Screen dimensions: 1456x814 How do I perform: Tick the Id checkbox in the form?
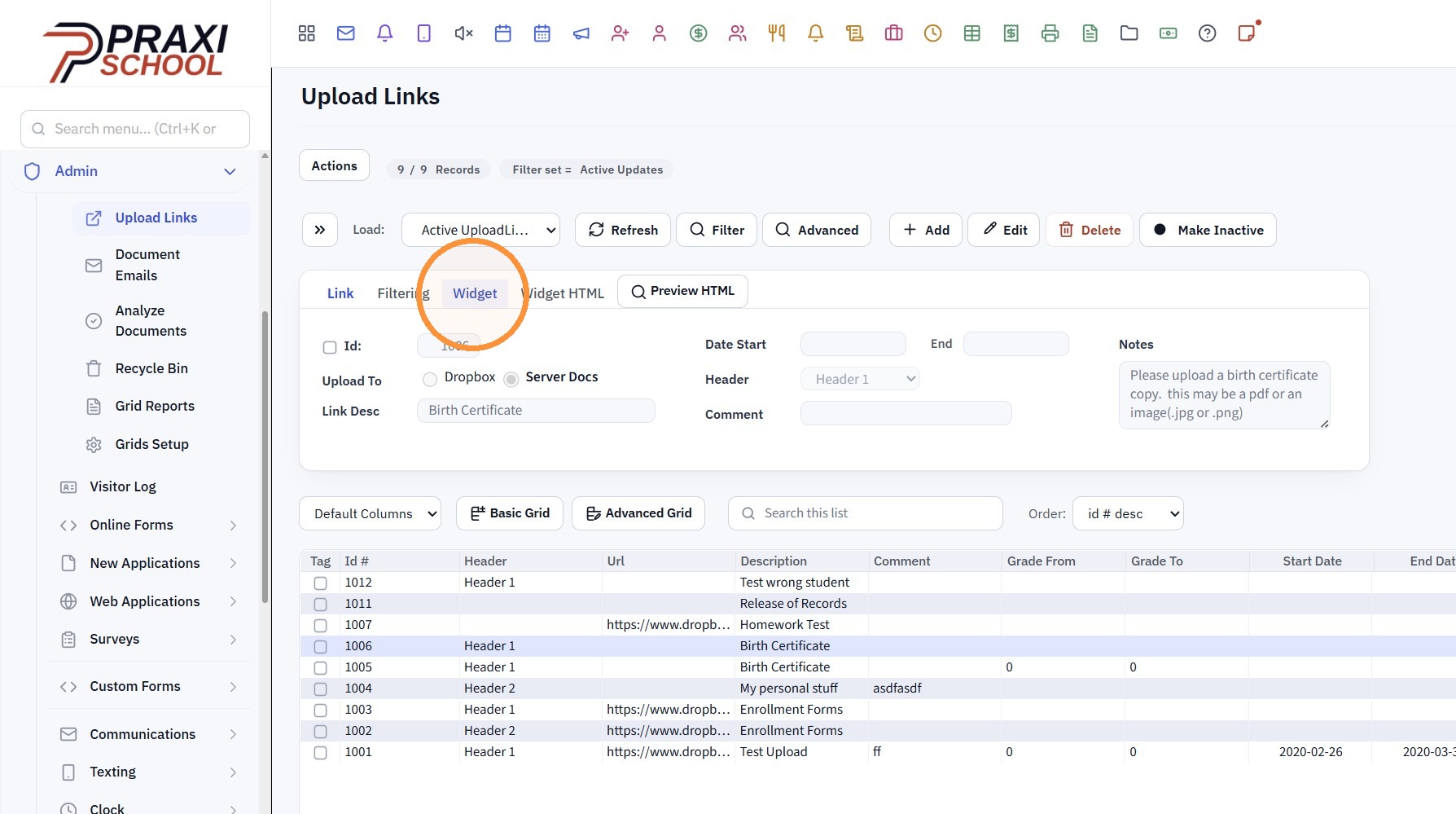330,347
